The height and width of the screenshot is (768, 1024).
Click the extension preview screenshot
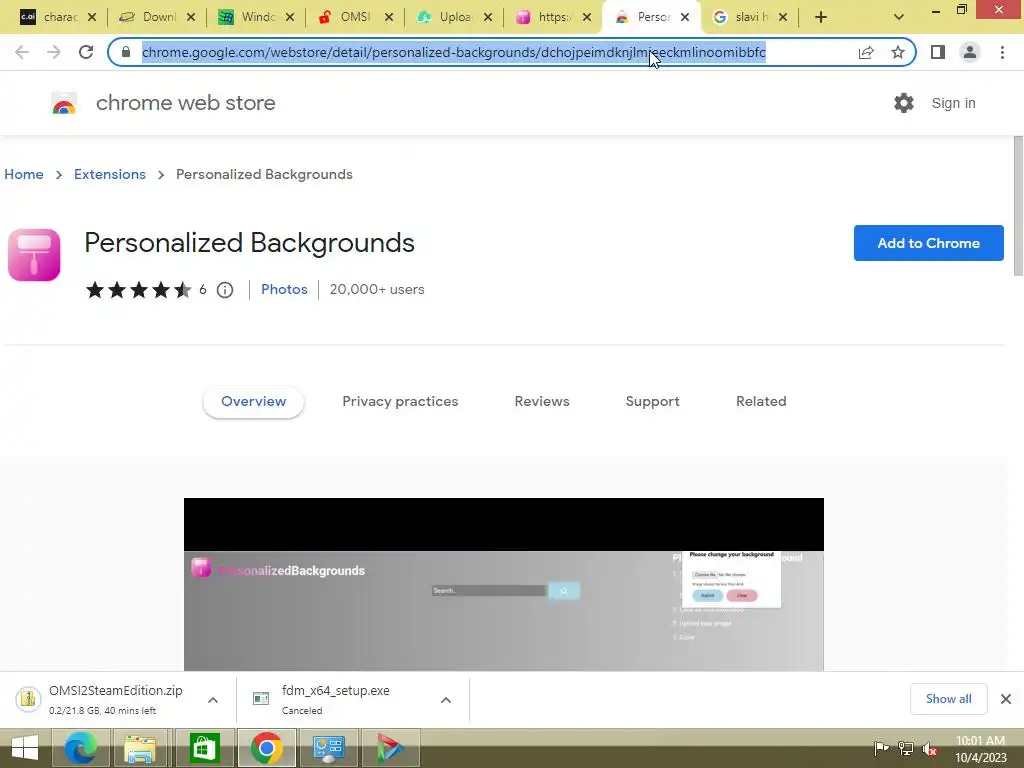504,584
